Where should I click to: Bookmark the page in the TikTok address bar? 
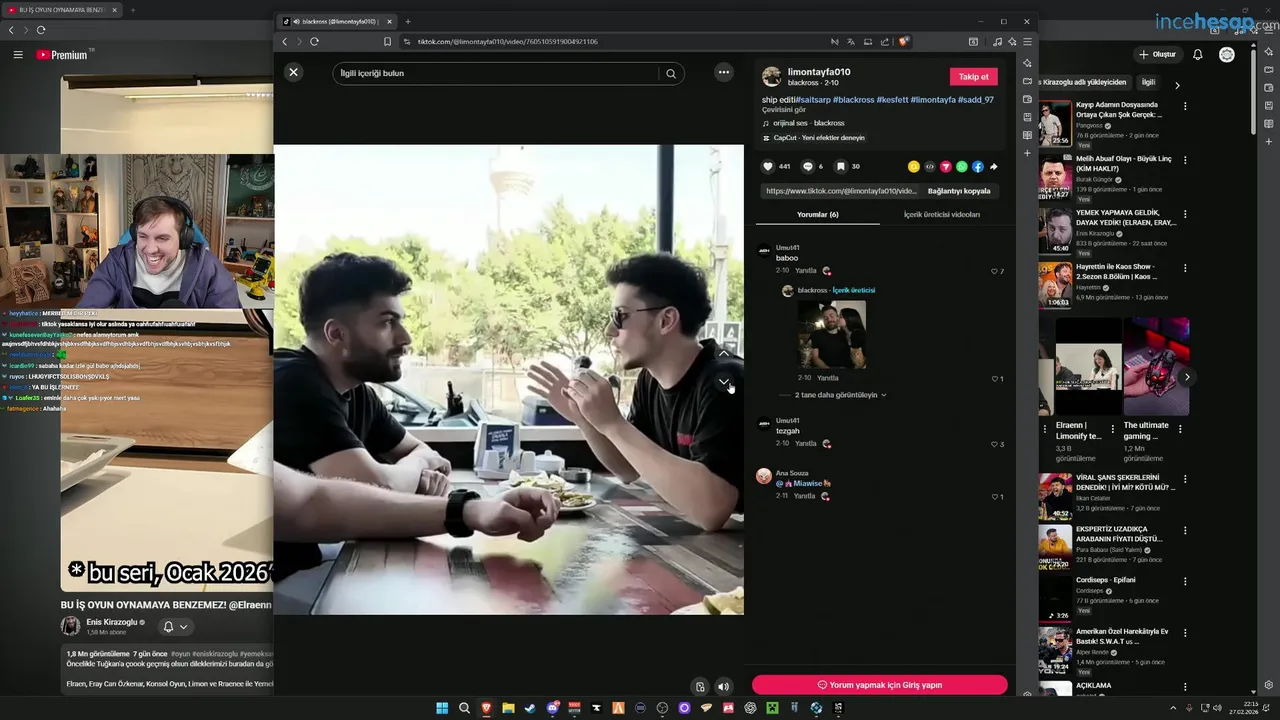[x=388, y=42]
